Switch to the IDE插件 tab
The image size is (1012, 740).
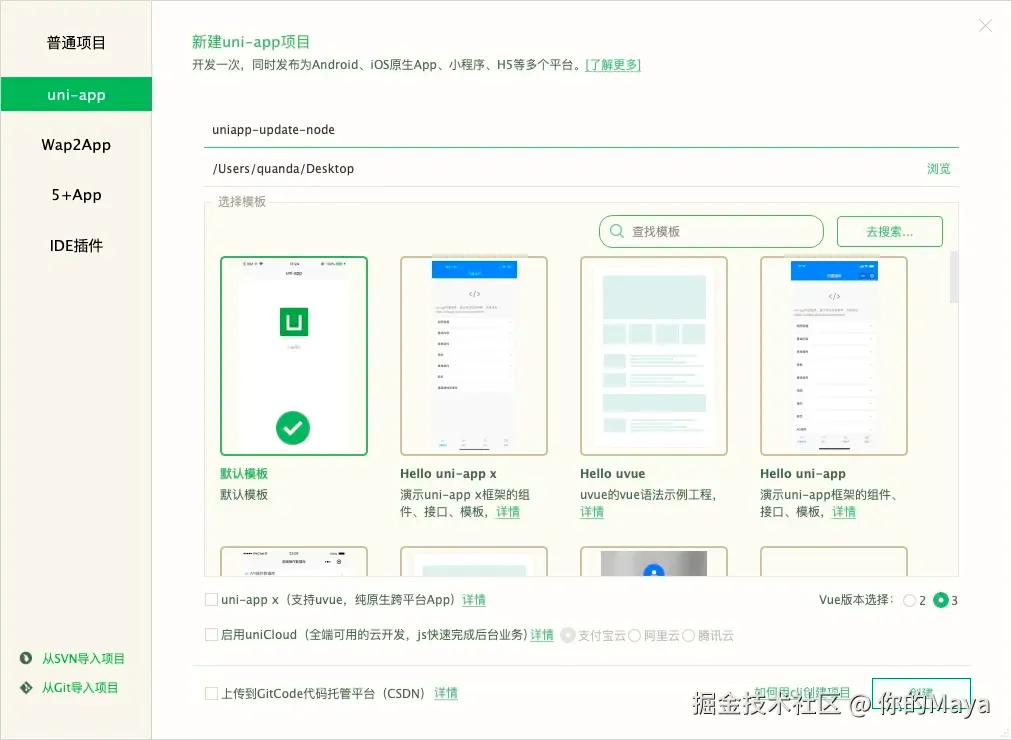[x=76, y=245]
